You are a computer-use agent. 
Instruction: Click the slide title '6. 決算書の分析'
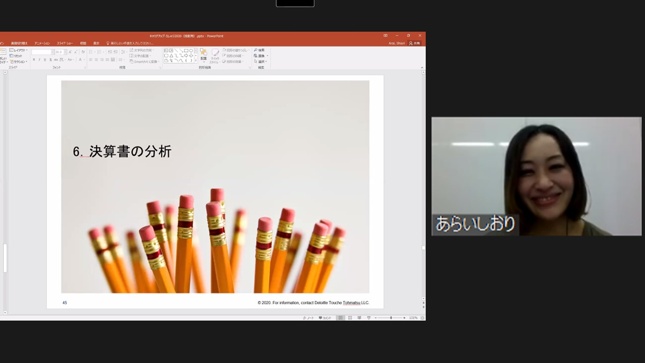[122, 151]
